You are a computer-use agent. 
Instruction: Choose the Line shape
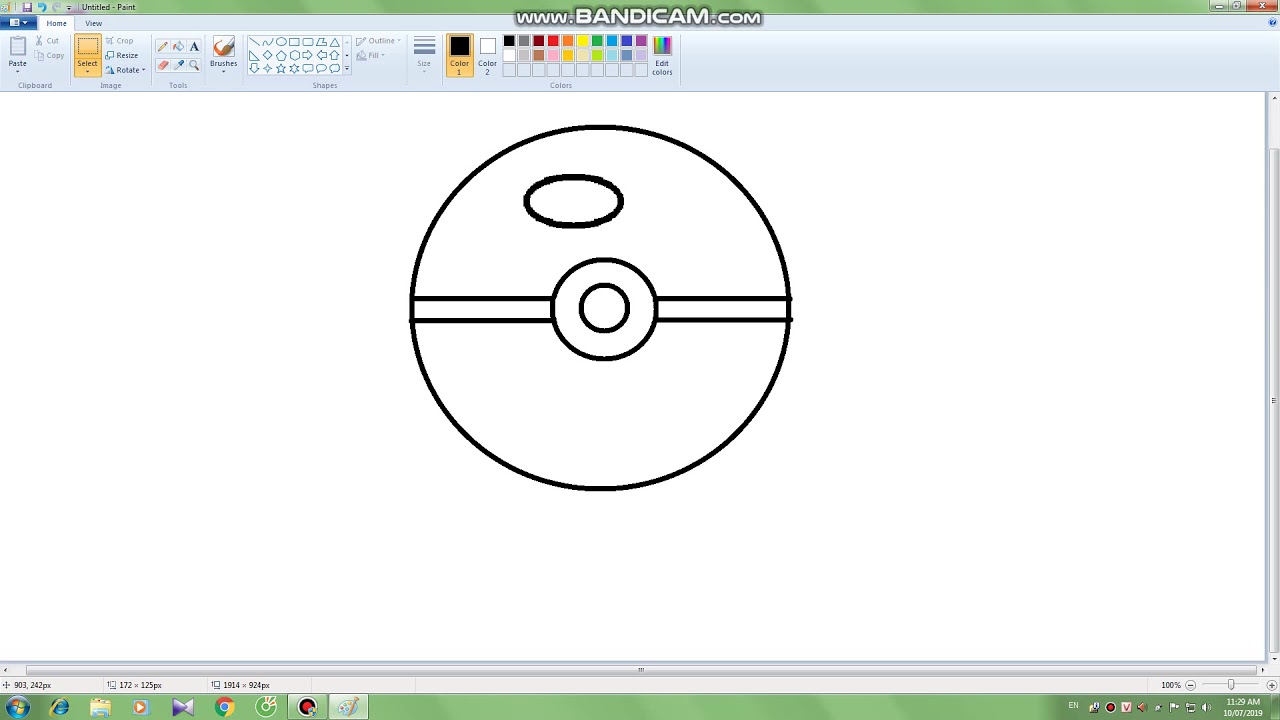pos(254,42)
